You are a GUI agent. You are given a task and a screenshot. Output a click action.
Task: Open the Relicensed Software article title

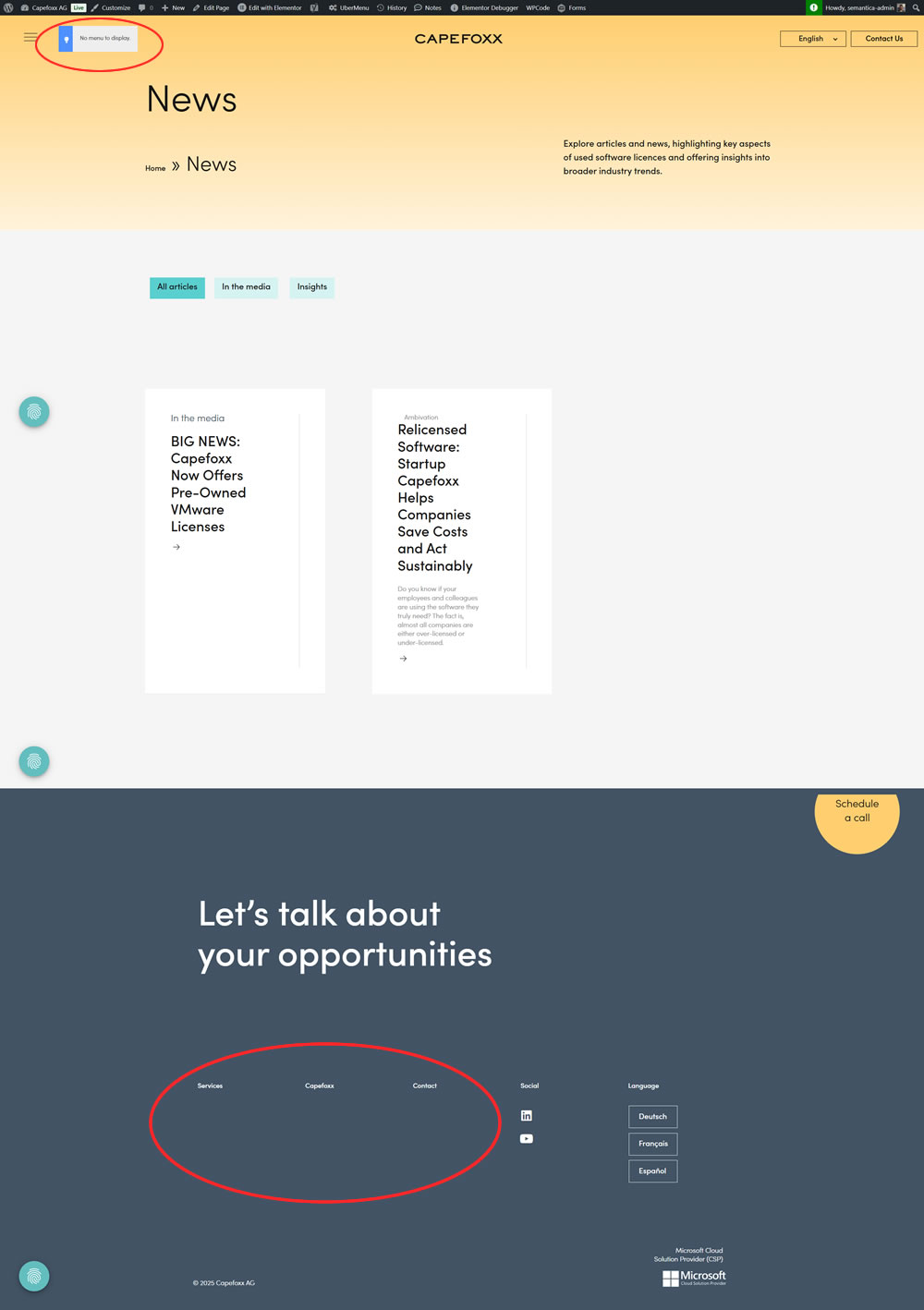[x=434, y=498]
